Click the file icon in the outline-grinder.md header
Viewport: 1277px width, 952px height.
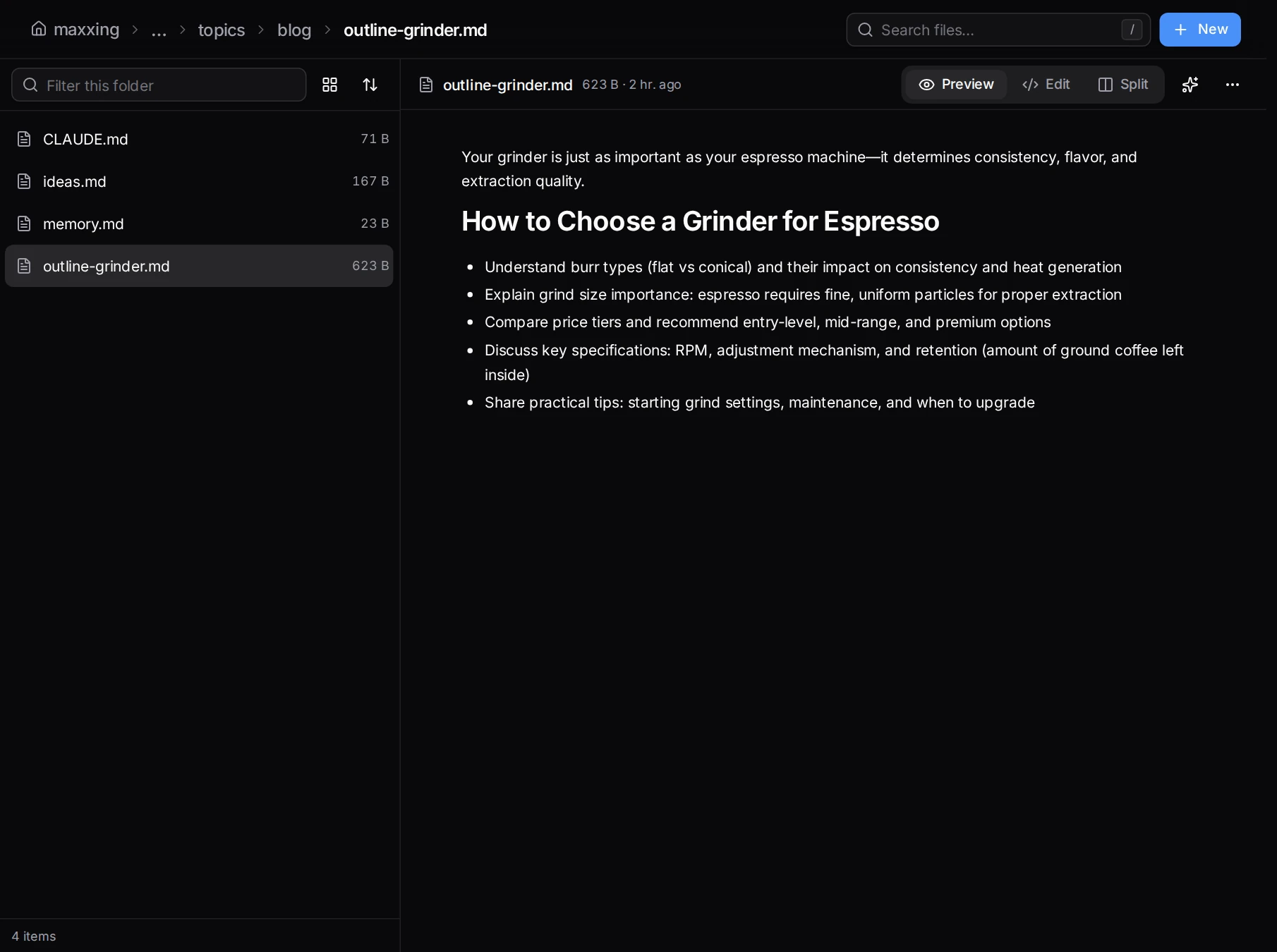click(426, 85)
